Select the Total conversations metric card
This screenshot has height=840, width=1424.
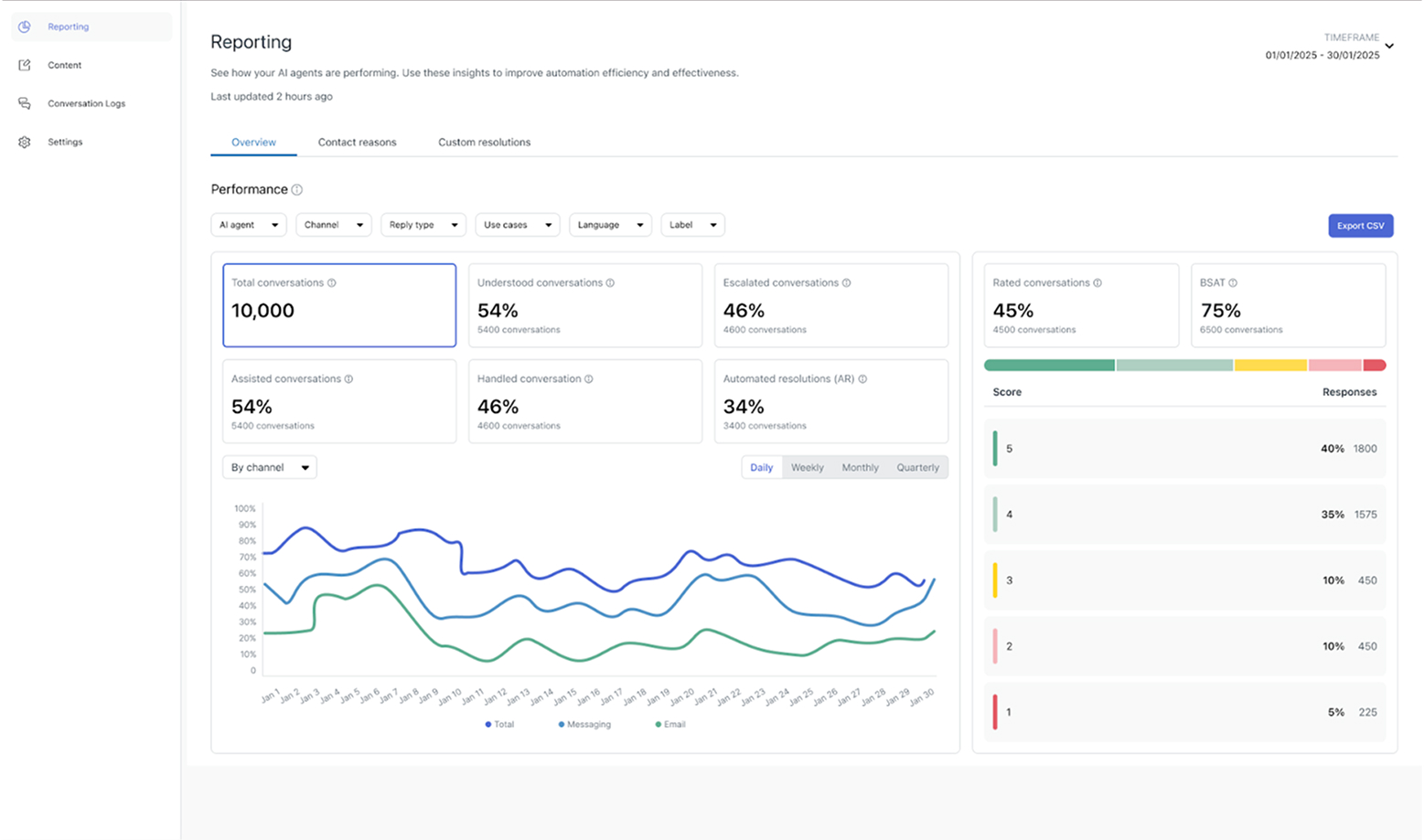tap(339, 305)
